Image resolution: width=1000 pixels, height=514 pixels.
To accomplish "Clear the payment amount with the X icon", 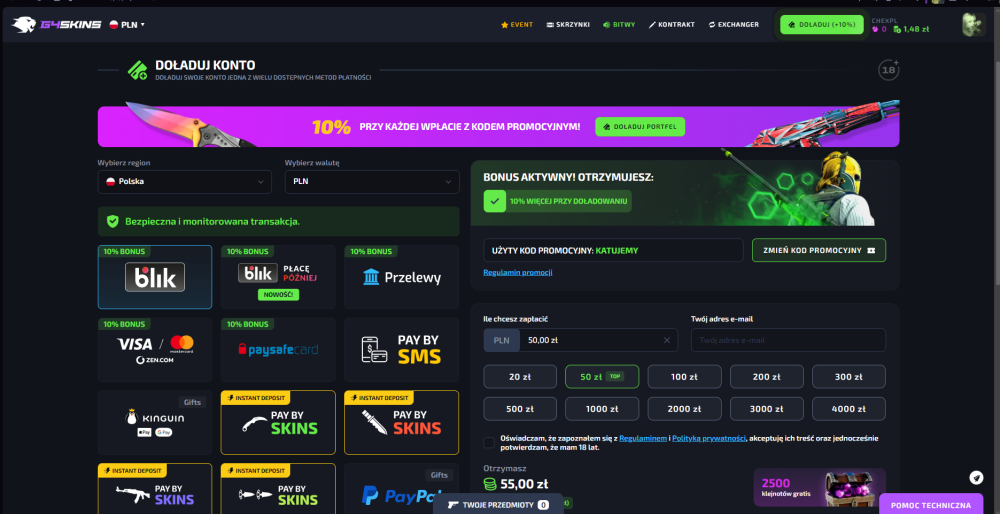I will [x=667, y=341].
